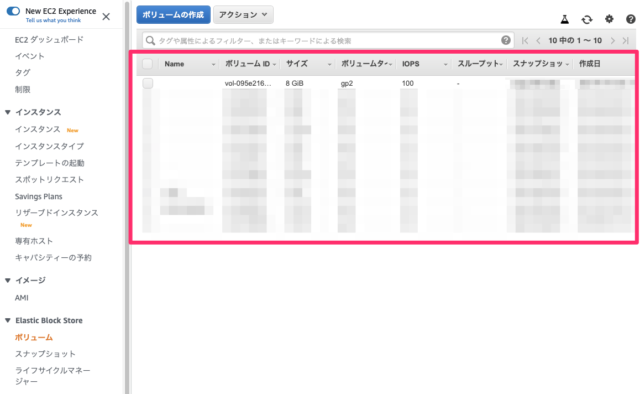Viewport: 640px width, 394px height.
Task: Open the help question mark icon
Action: tap(631, 19)
